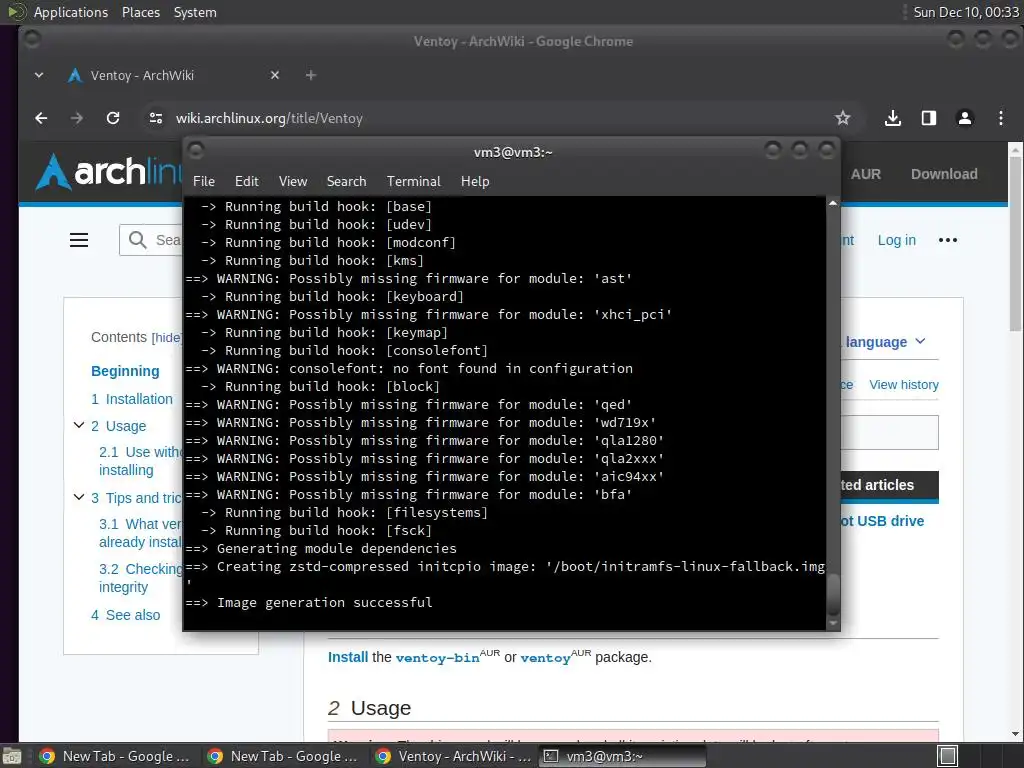Open the System menu in top panel
The width and height of the screenshot is (1024, 768).
[195, 12]
